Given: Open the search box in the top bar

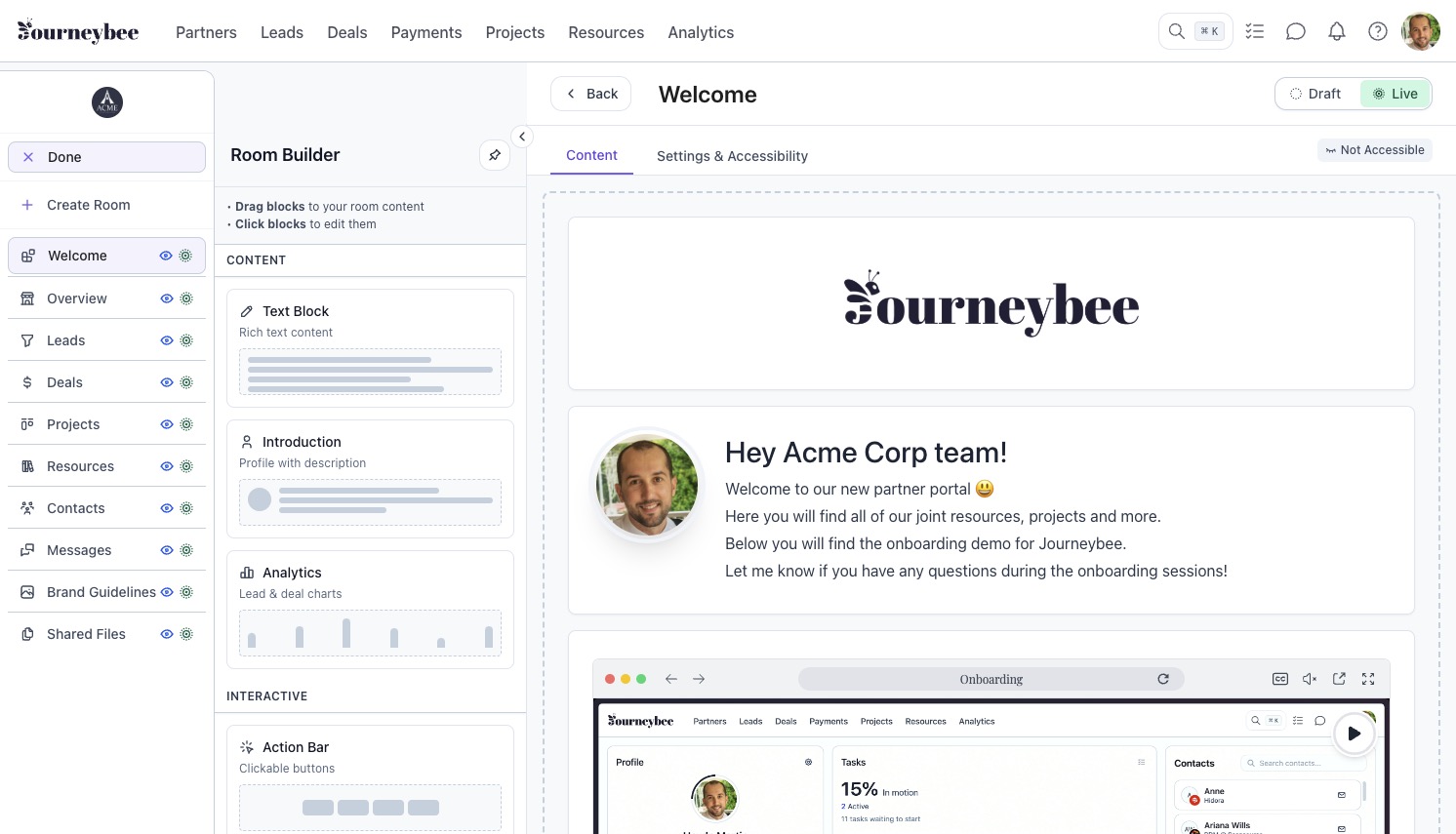Looking at the screenshot, I should pos(1195,31).
